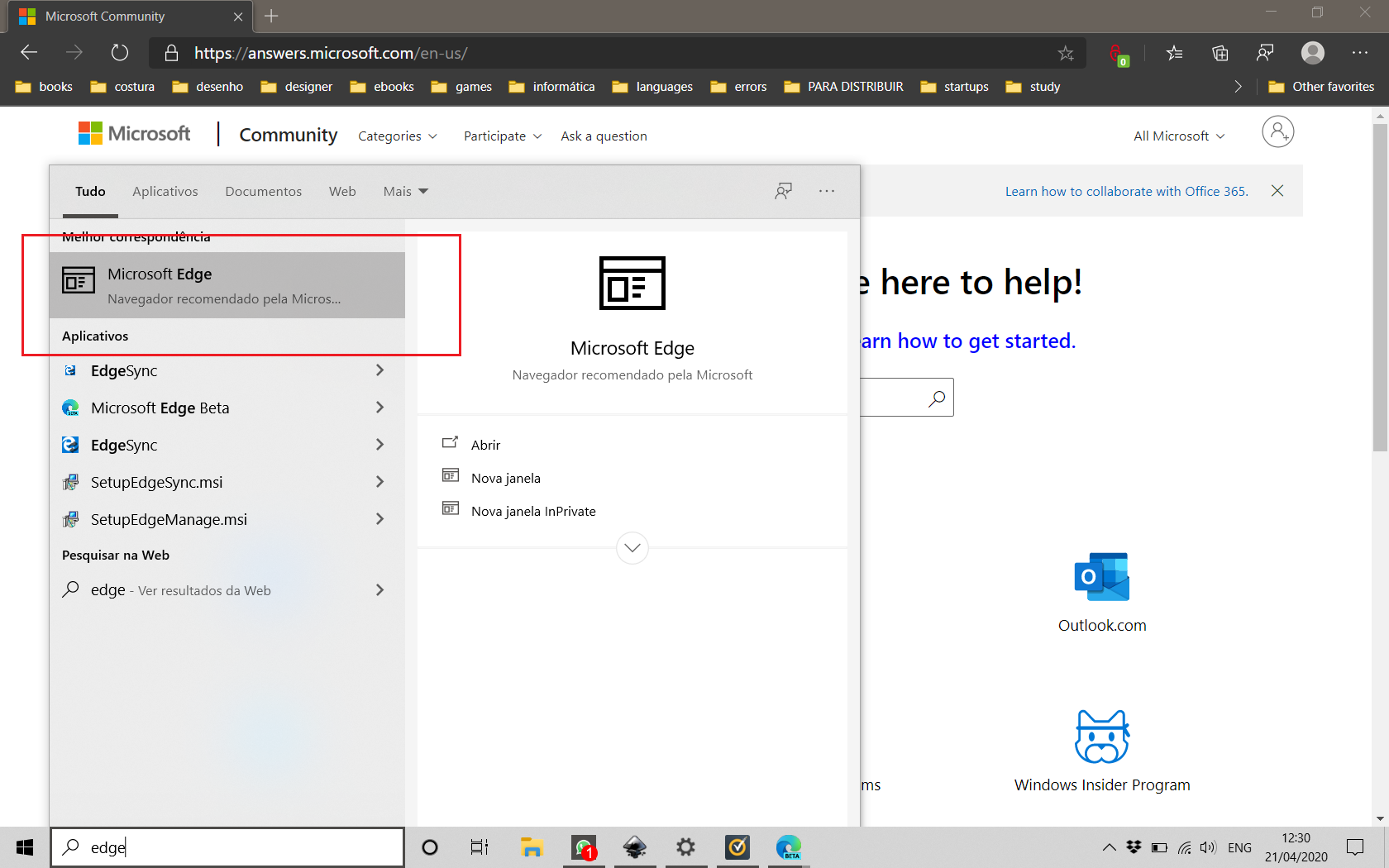Click the clock and date
Image resolution: width=1389 pixels, height=868 pixels.
point(1296,847)
